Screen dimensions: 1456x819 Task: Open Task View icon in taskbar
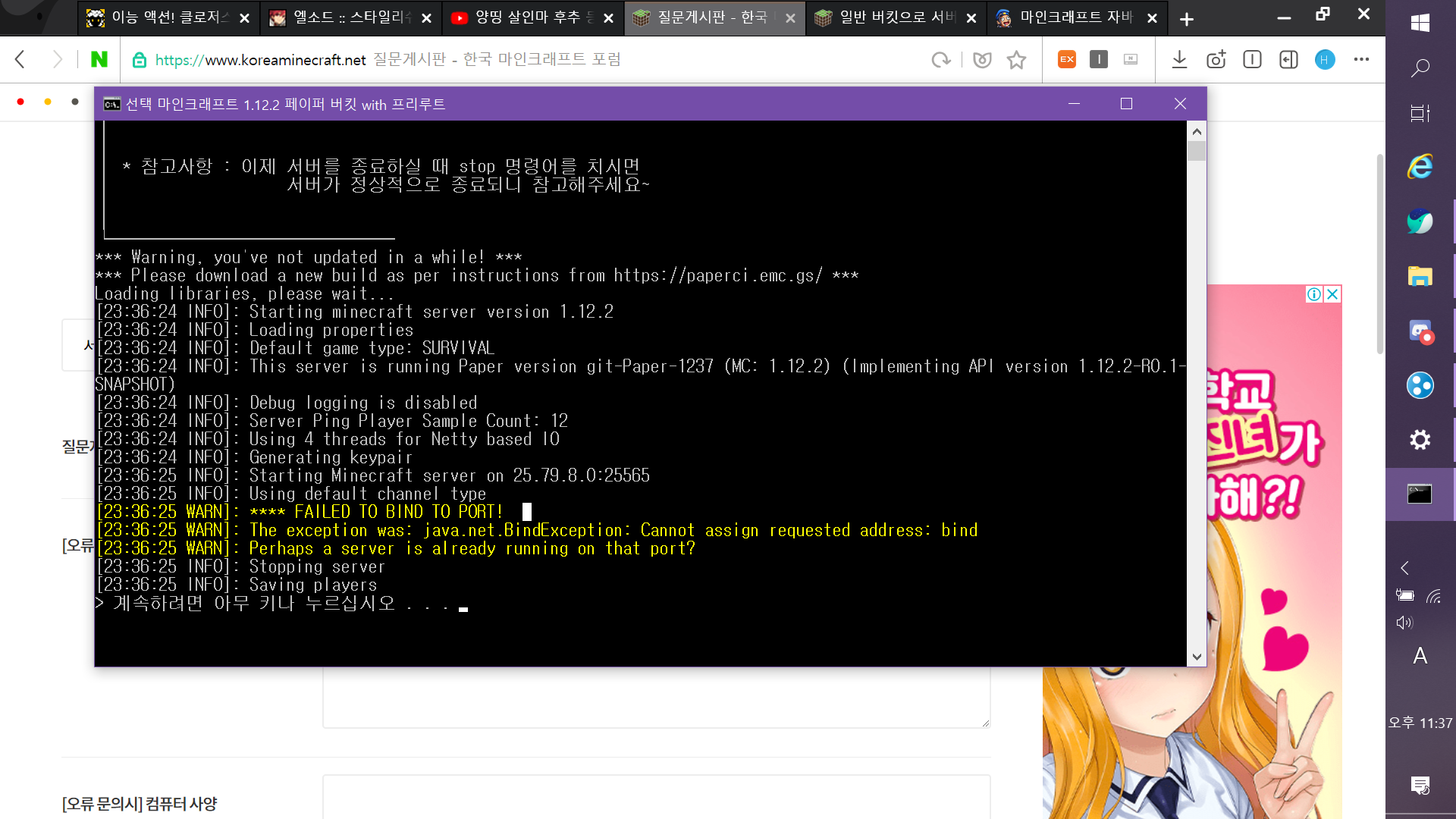click(1420, 113)
